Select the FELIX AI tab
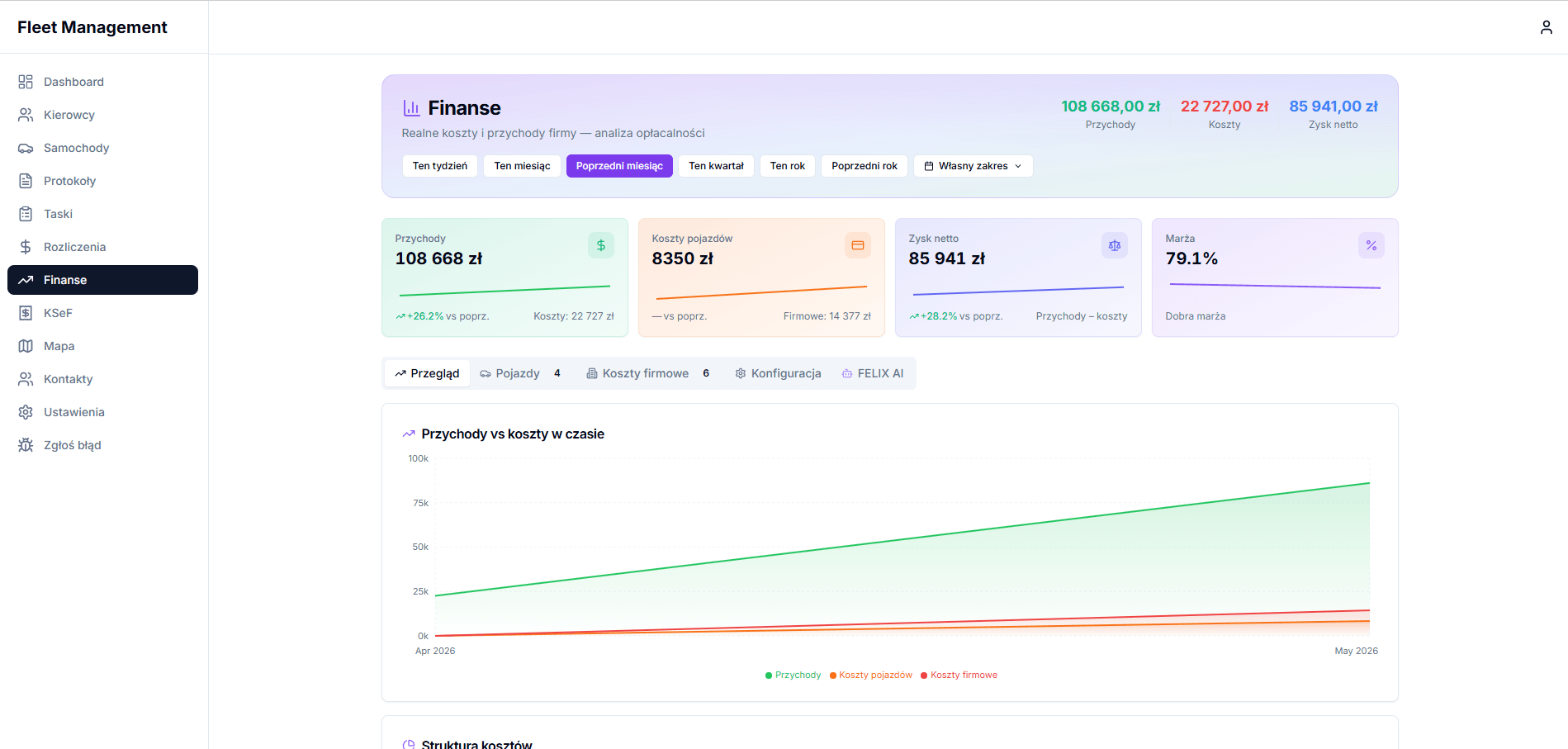Screen dimensions: 1568x749 coord(873,373)
